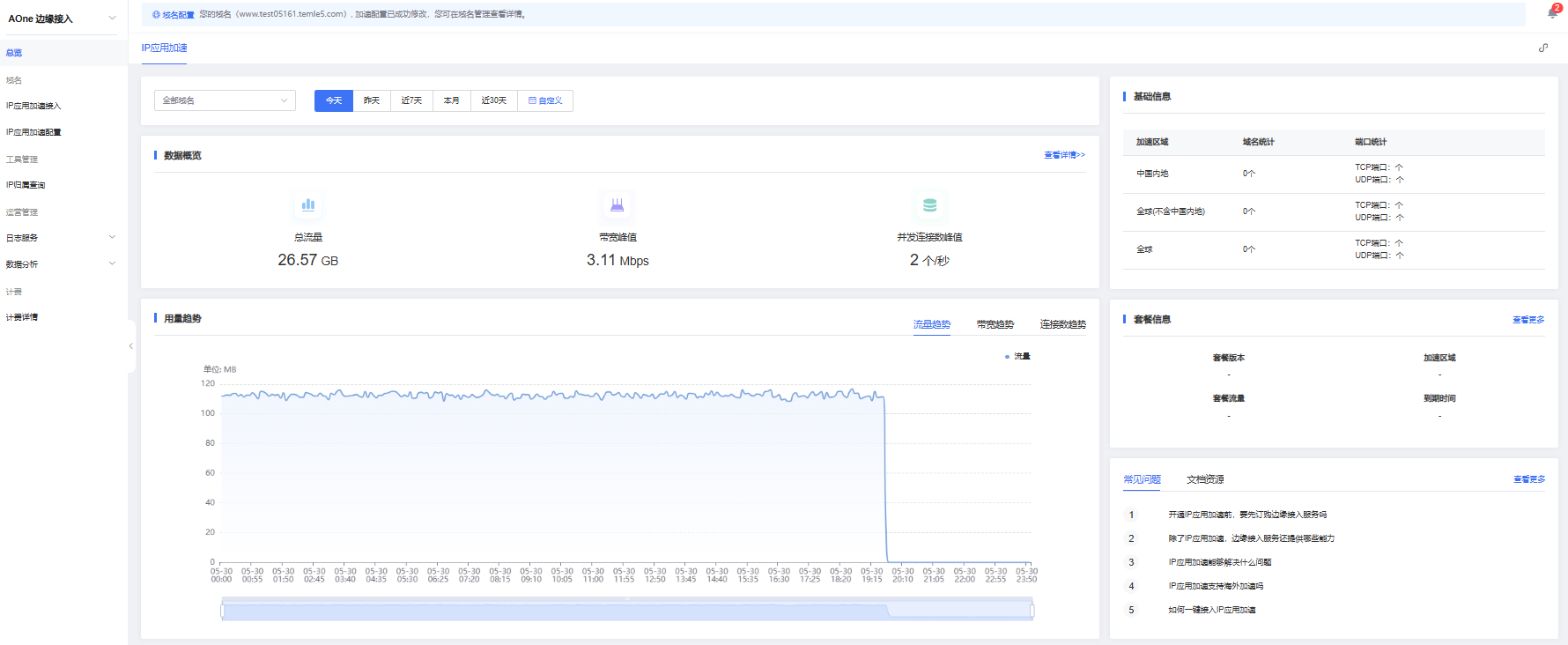This screenshot has width=1568, height=645.
Task: Expand the 数据分析 sidebar menu
Action: [x=62, y=264]
